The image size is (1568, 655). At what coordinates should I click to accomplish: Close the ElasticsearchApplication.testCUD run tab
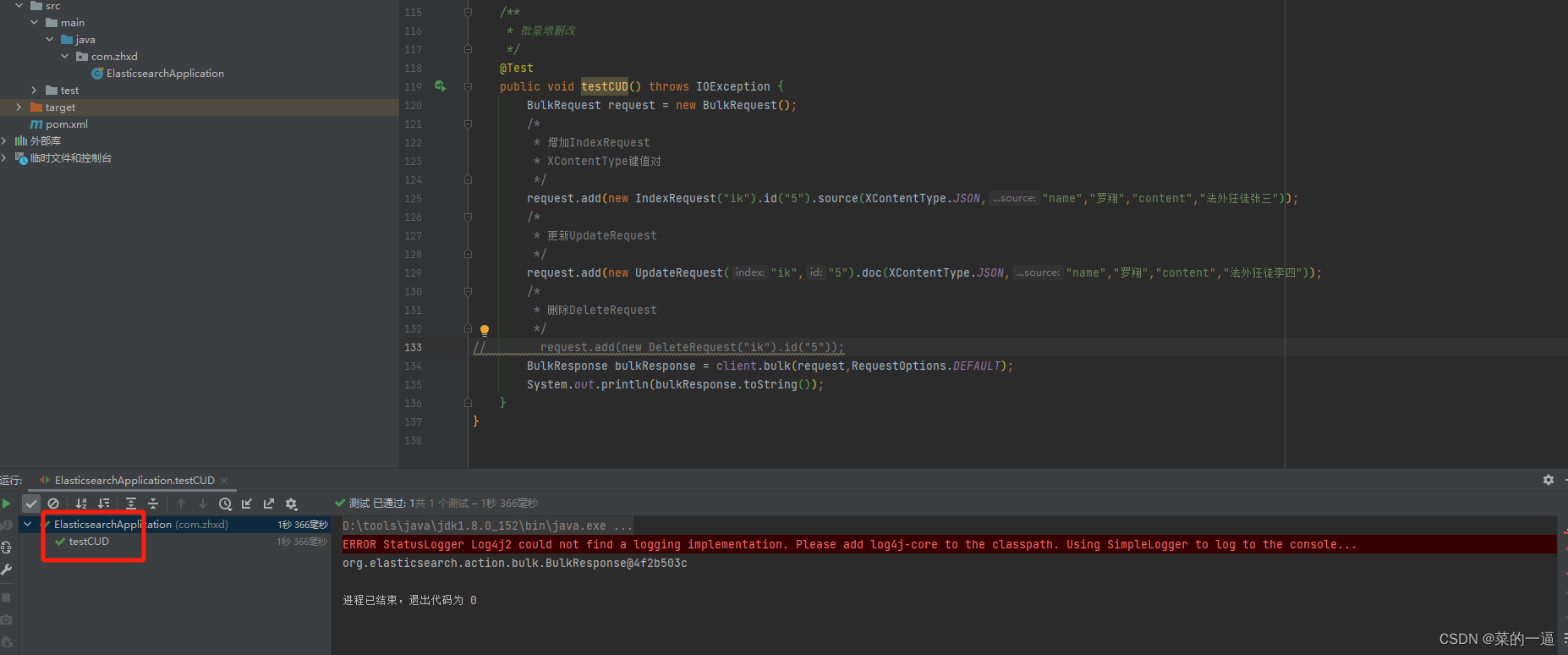point(224,481)
